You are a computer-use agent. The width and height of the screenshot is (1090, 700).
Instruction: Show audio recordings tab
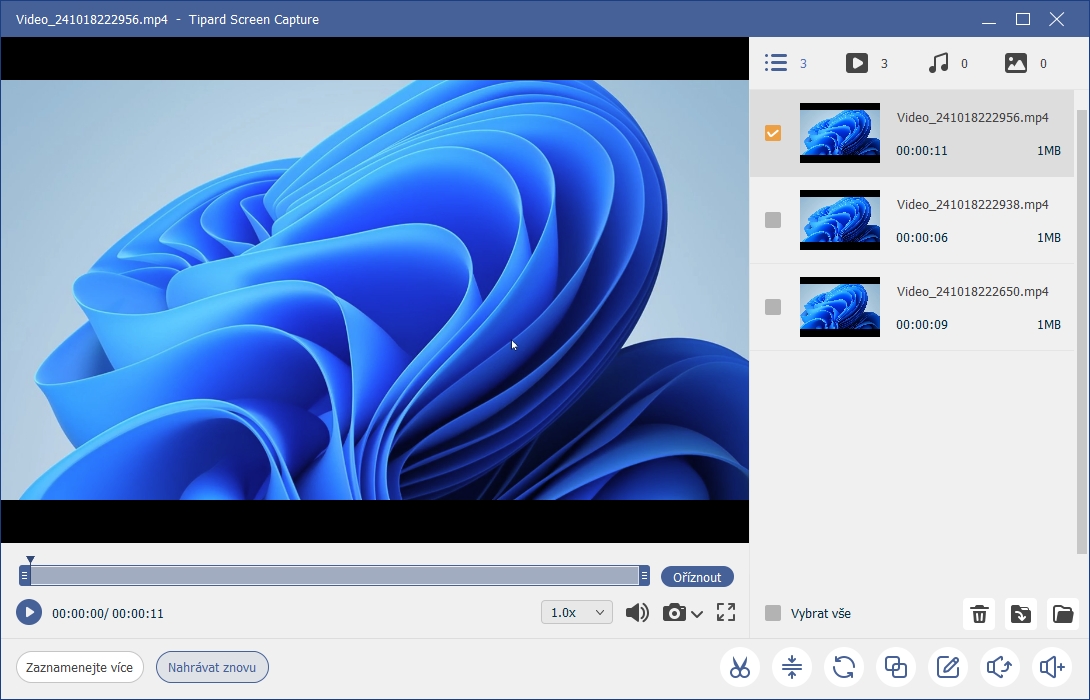click(947, 63)
